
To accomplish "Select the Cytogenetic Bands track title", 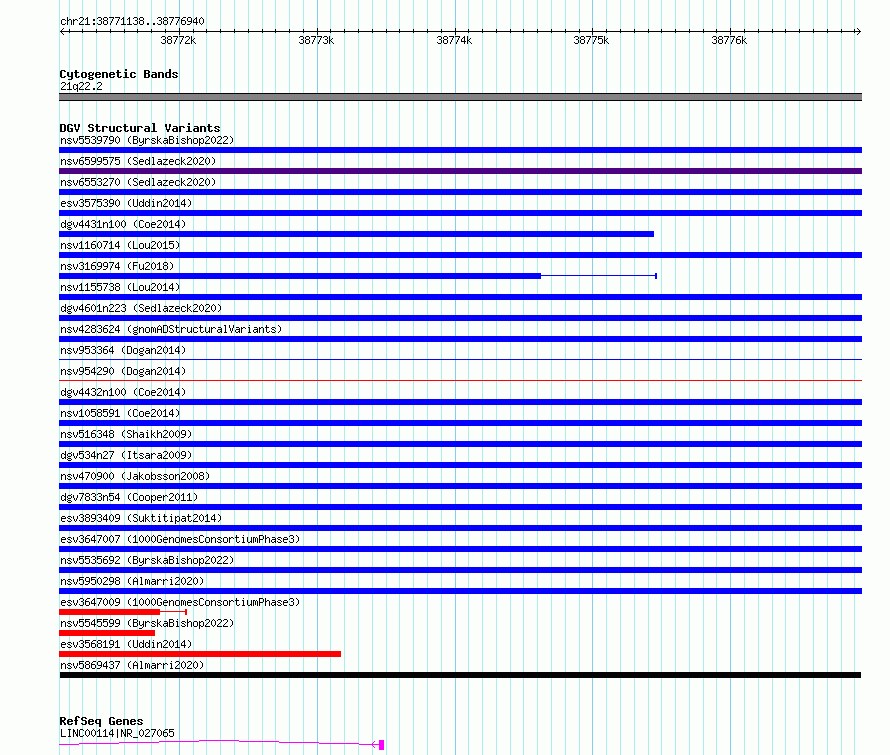I will pyautogui.click(x=119, y=74).
